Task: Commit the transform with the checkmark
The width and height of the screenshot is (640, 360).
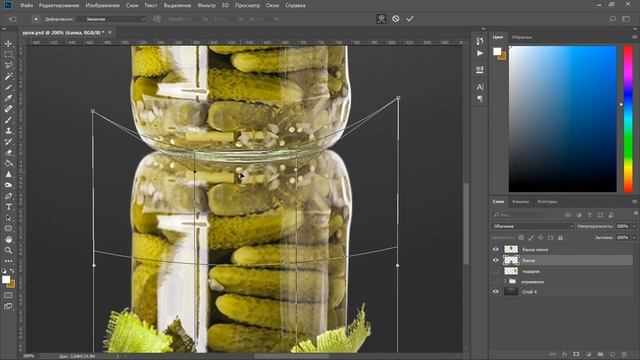Action: (x=410, y=19)
